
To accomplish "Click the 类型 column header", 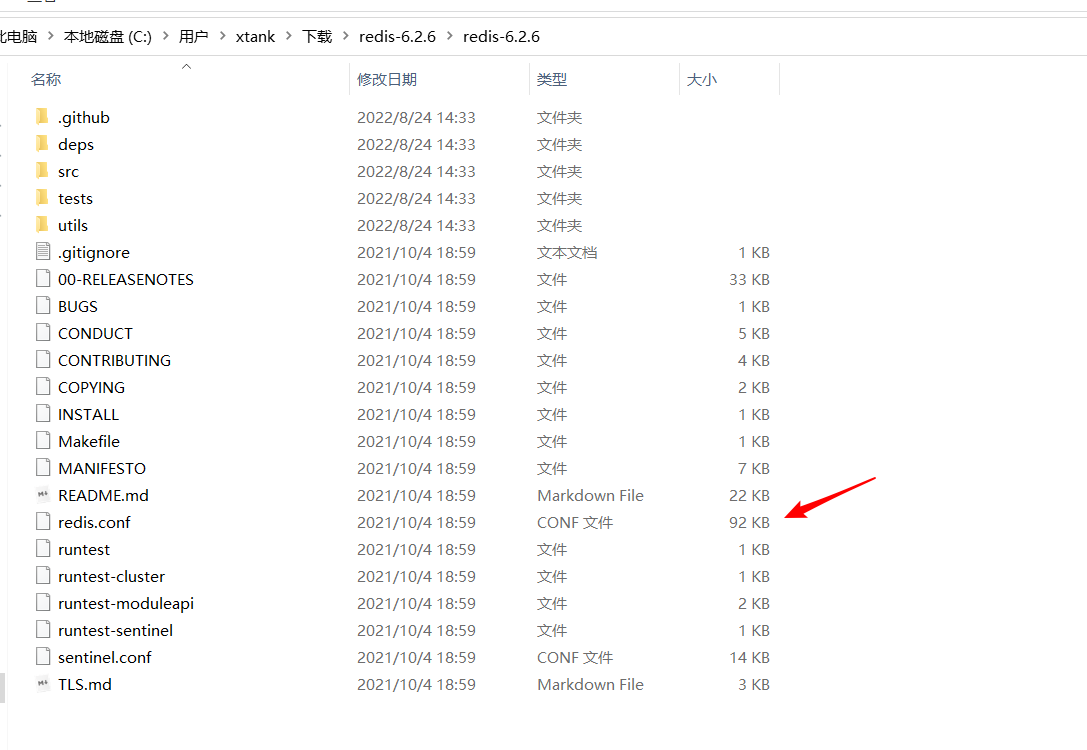I will pyautogui.click(x=552, y=79).
